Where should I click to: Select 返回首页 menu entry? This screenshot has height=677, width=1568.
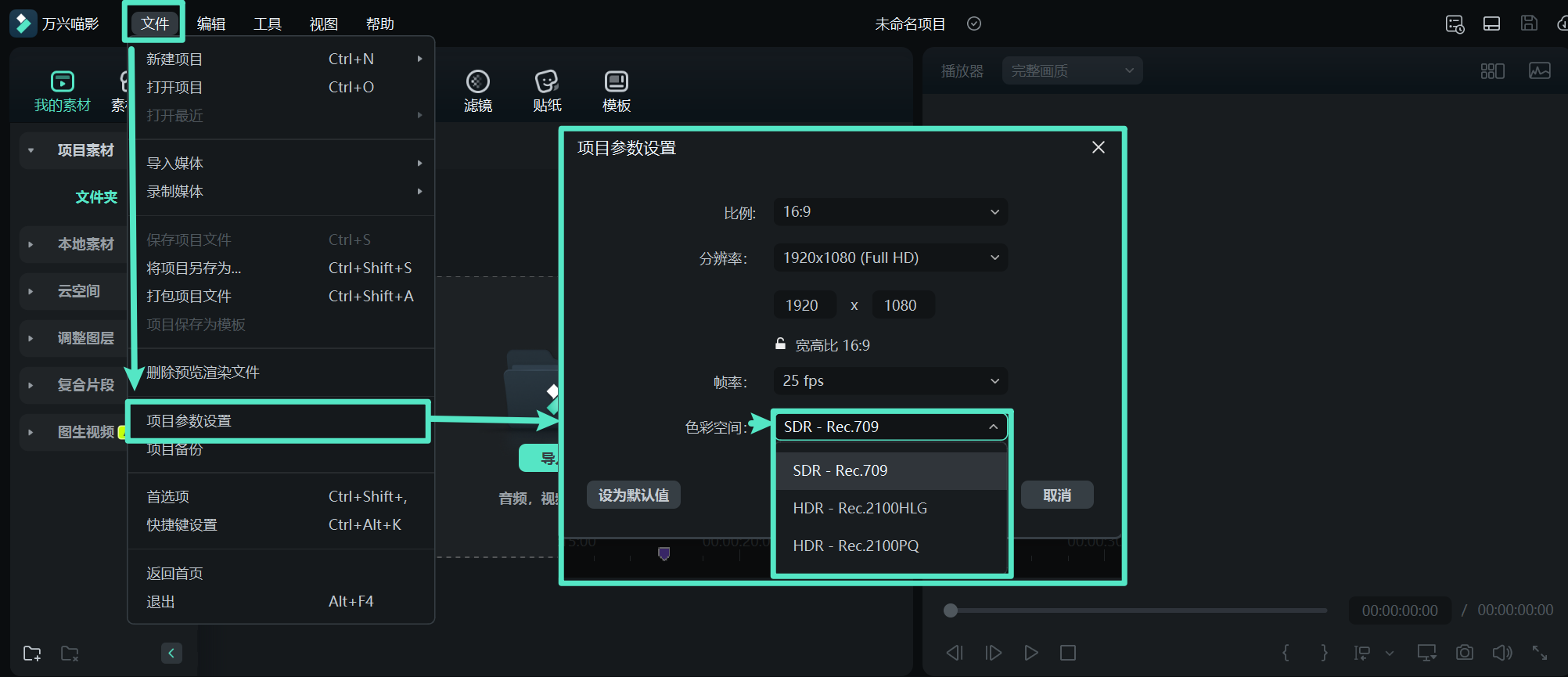(x=282, y=573)
